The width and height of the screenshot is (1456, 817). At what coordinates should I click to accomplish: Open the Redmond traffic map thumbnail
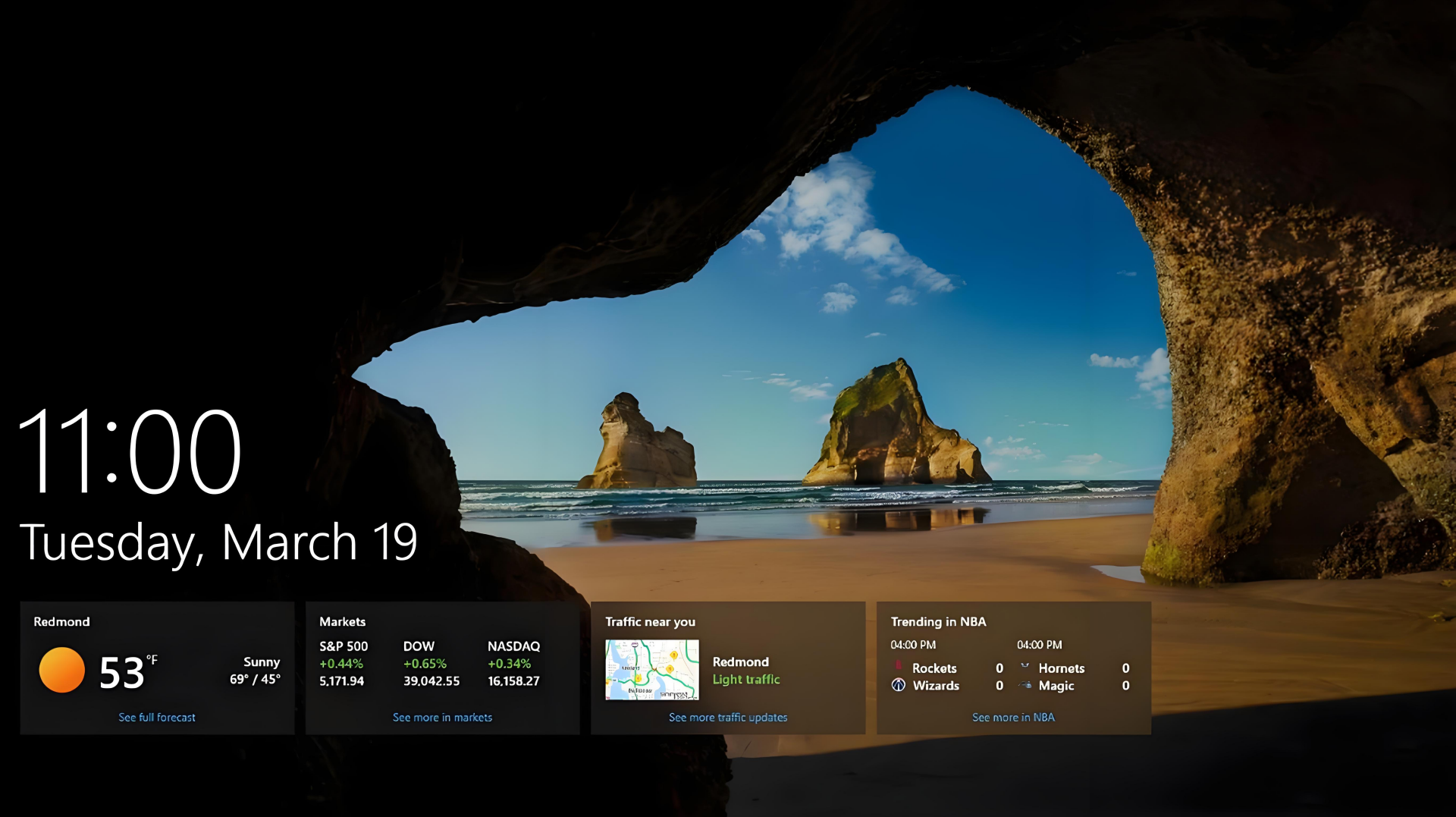pyautogui.click(x=651, y=669)
